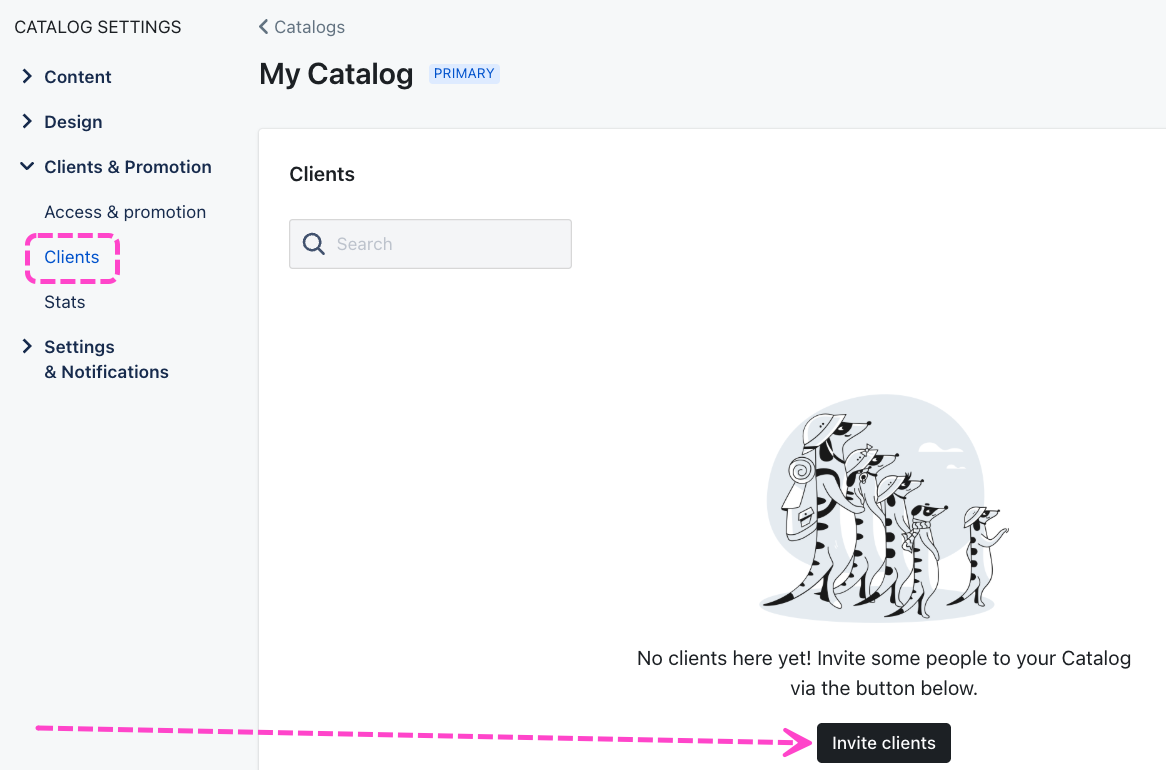Image resolution: width=1166 pixels, height=770 pixels.
Task: Expand the Content section chevron
Action: click(27, 77)
